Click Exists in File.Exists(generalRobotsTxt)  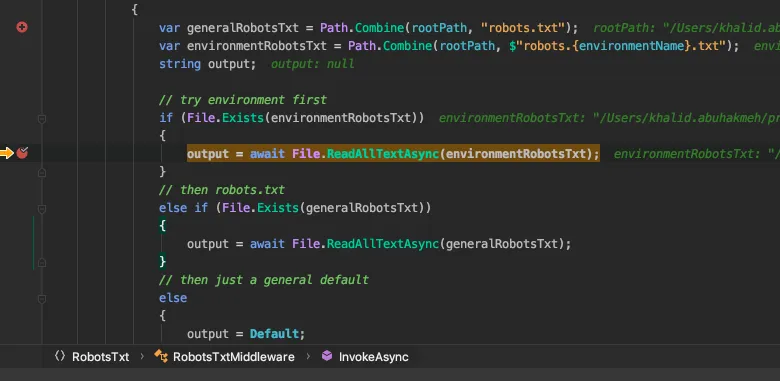[x=278, y=208]
